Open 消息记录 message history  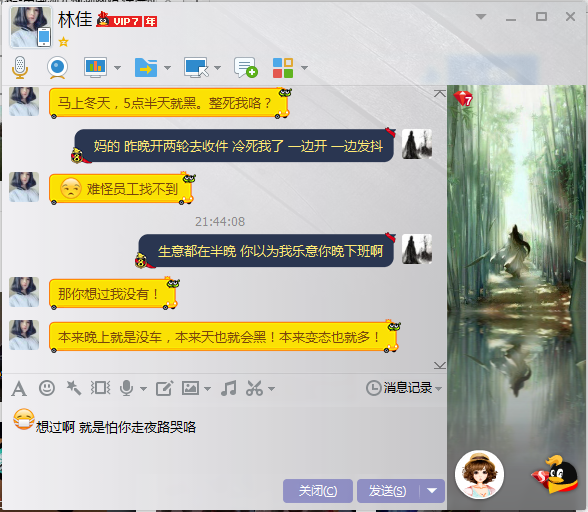pos(399,388)
